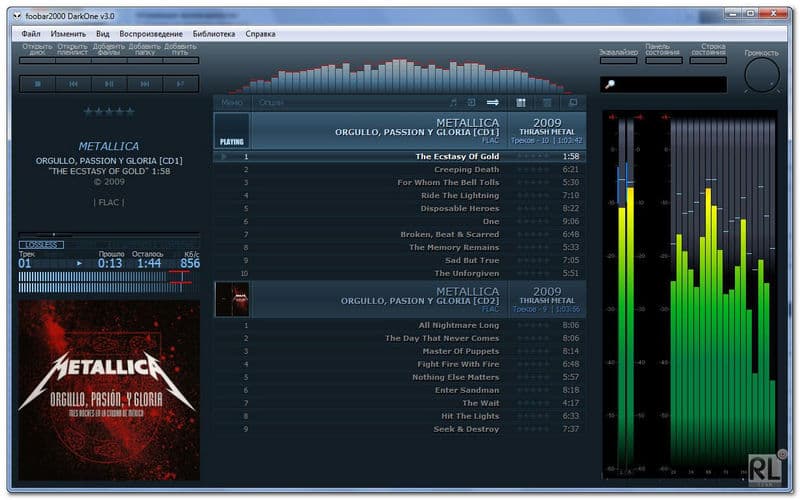This screenshot has height=500, width=800.
Task: Adjust the Громкость volume knob
Action: click(x=762, y=76)
